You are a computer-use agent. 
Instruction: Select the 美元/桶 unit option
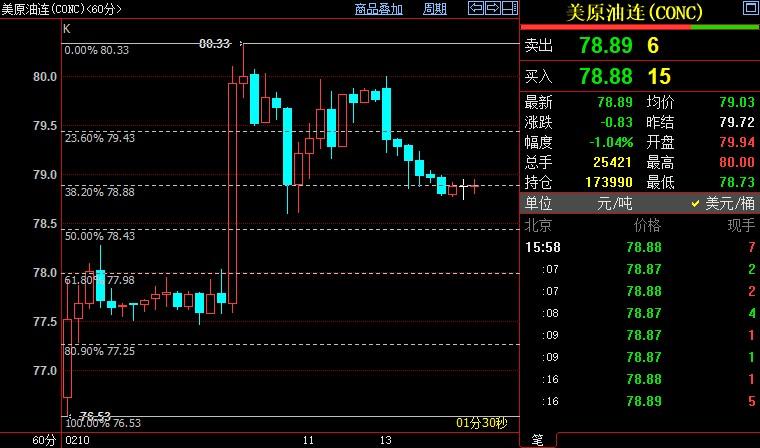[x=725, y=203]
